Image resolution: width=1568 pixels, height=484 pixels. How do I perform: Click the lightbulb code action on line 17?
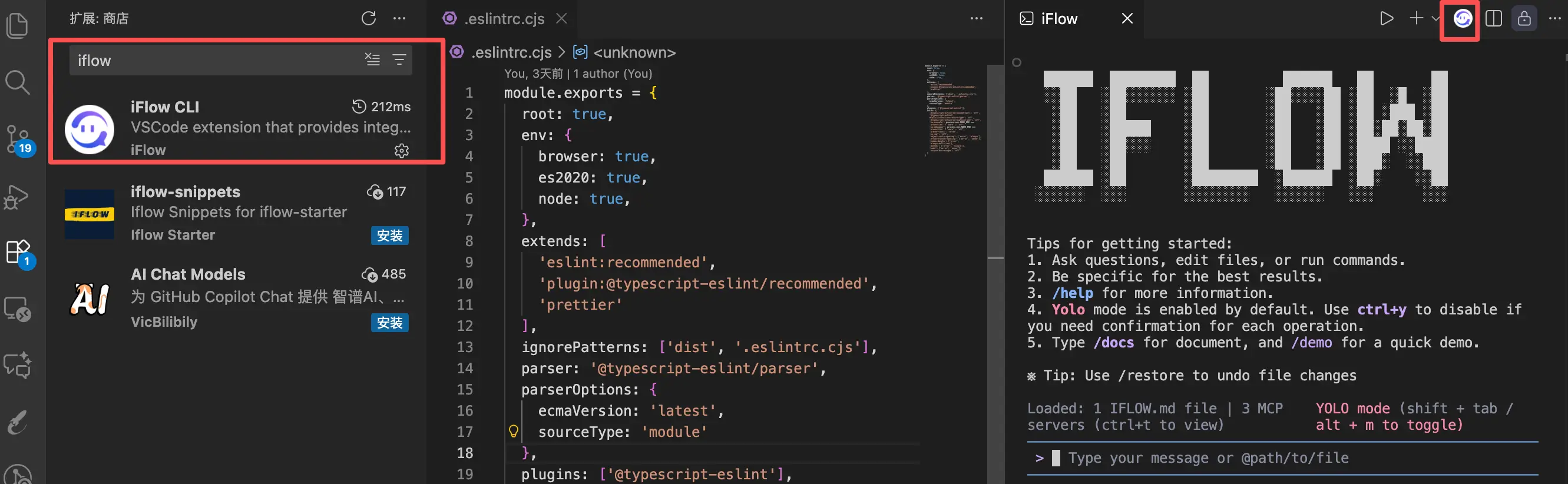(513, 432)
